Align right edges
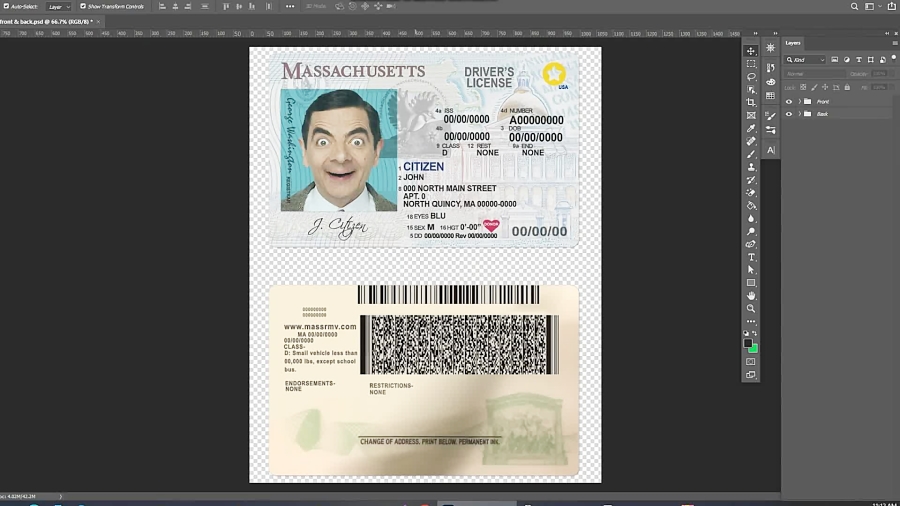The width and height of the screenshot is (900, 506). tap(188, 6)
